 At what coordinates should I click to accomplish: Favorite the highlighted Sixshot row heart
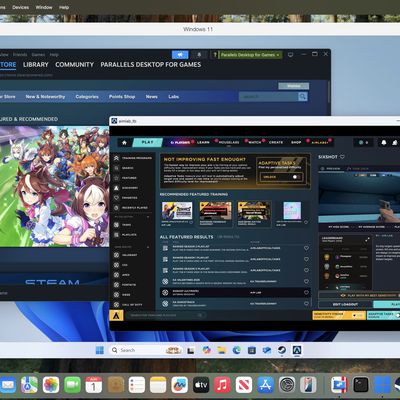coord(306,292)
